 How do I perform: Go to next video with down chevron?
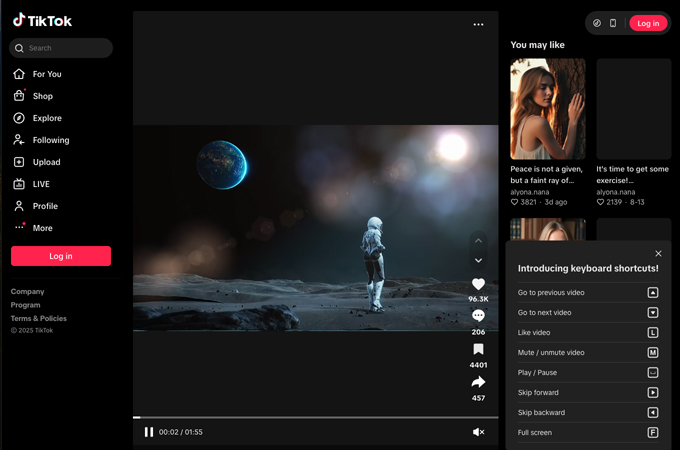pos(478,261)
